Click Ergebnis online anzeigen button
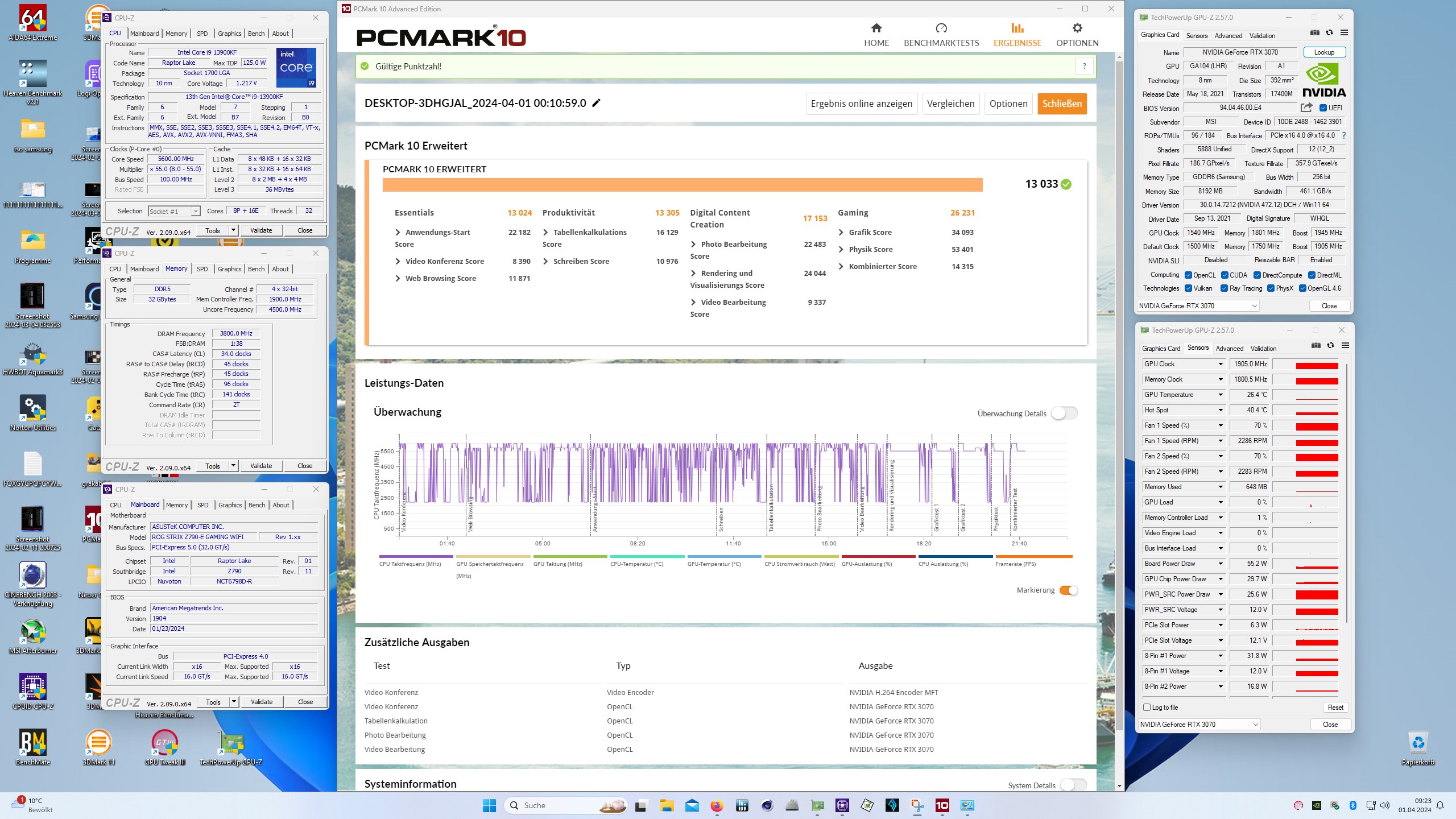1456x819 pixels. pyautogui.click(x=861, y=104)
